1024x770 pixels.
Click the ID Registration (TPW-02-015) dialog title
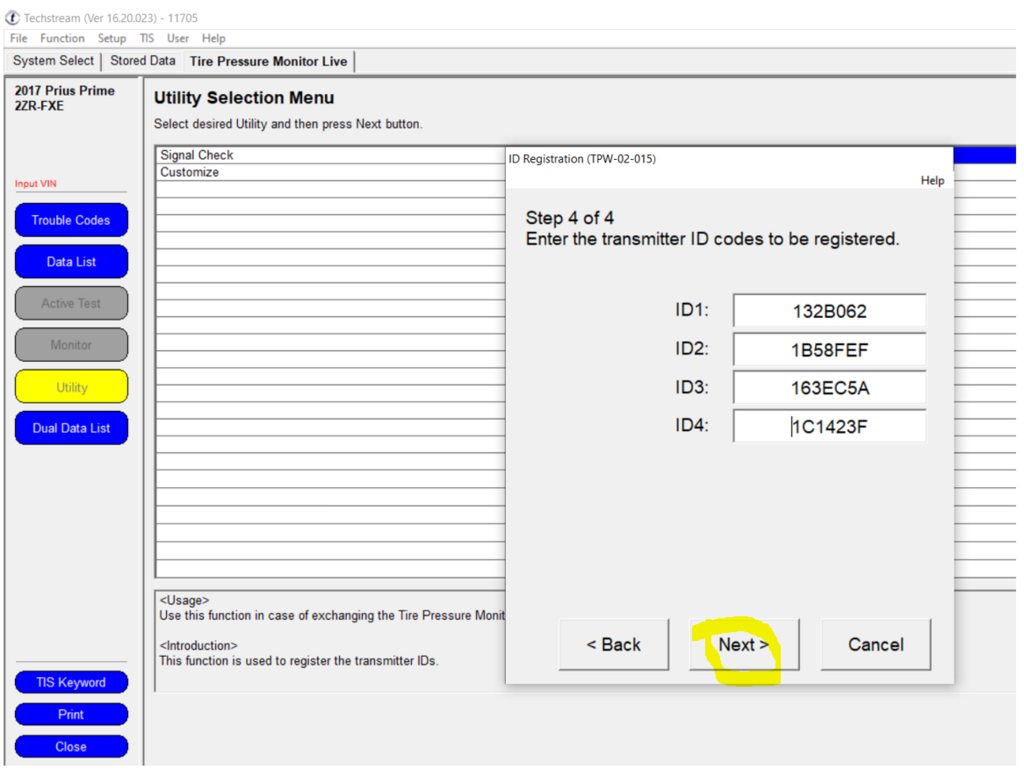tap(583, 159)
